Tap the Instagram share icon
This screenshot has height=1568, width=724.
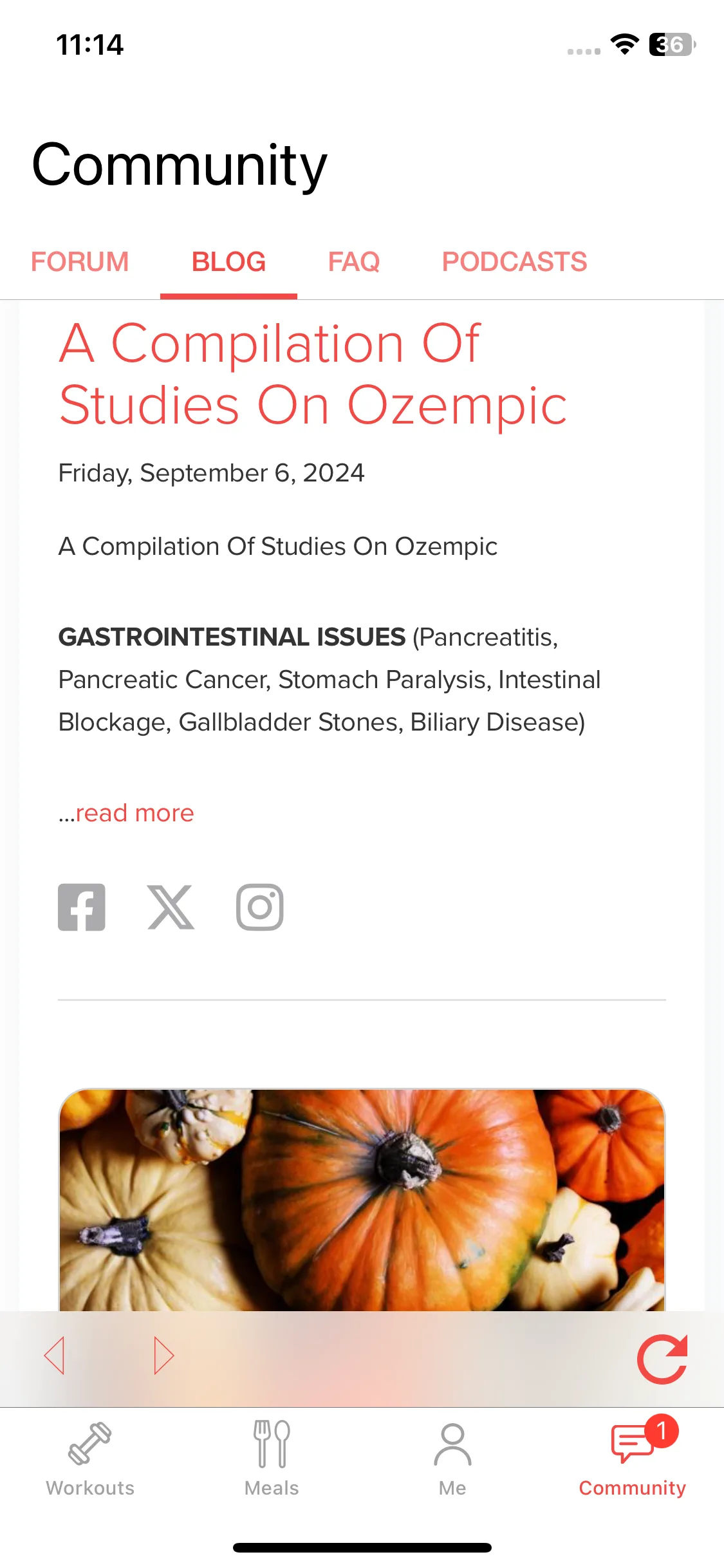tap(260, 907)
